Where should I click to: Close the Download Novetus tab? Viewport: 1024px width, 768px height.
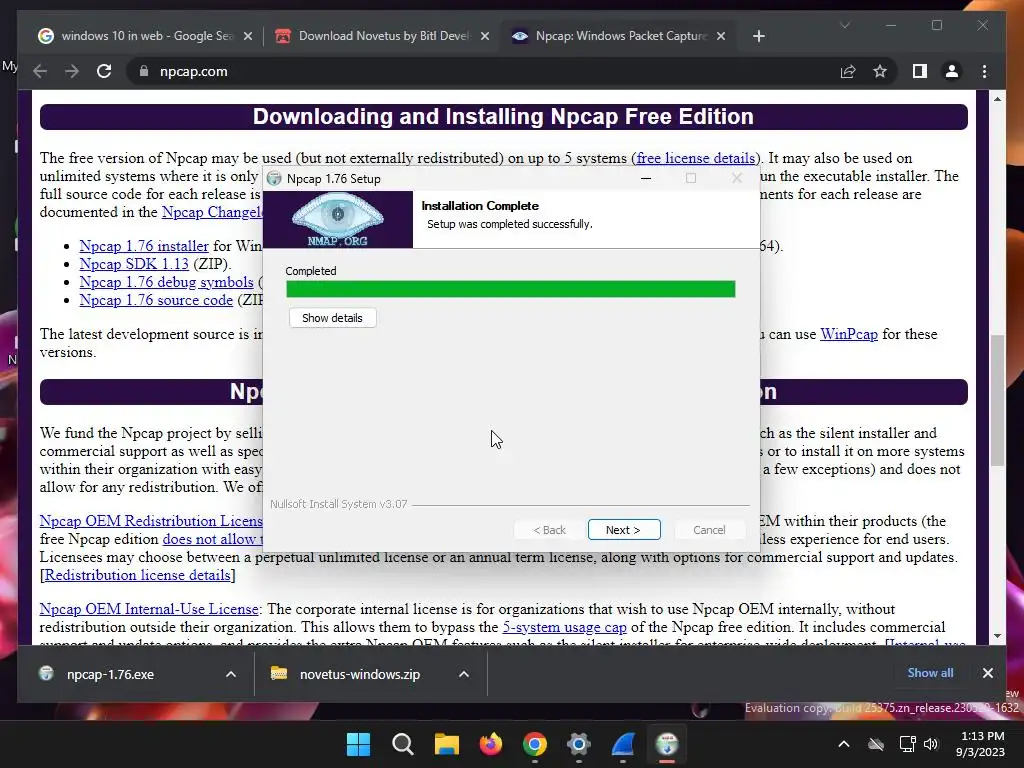(x=485, y=36)
